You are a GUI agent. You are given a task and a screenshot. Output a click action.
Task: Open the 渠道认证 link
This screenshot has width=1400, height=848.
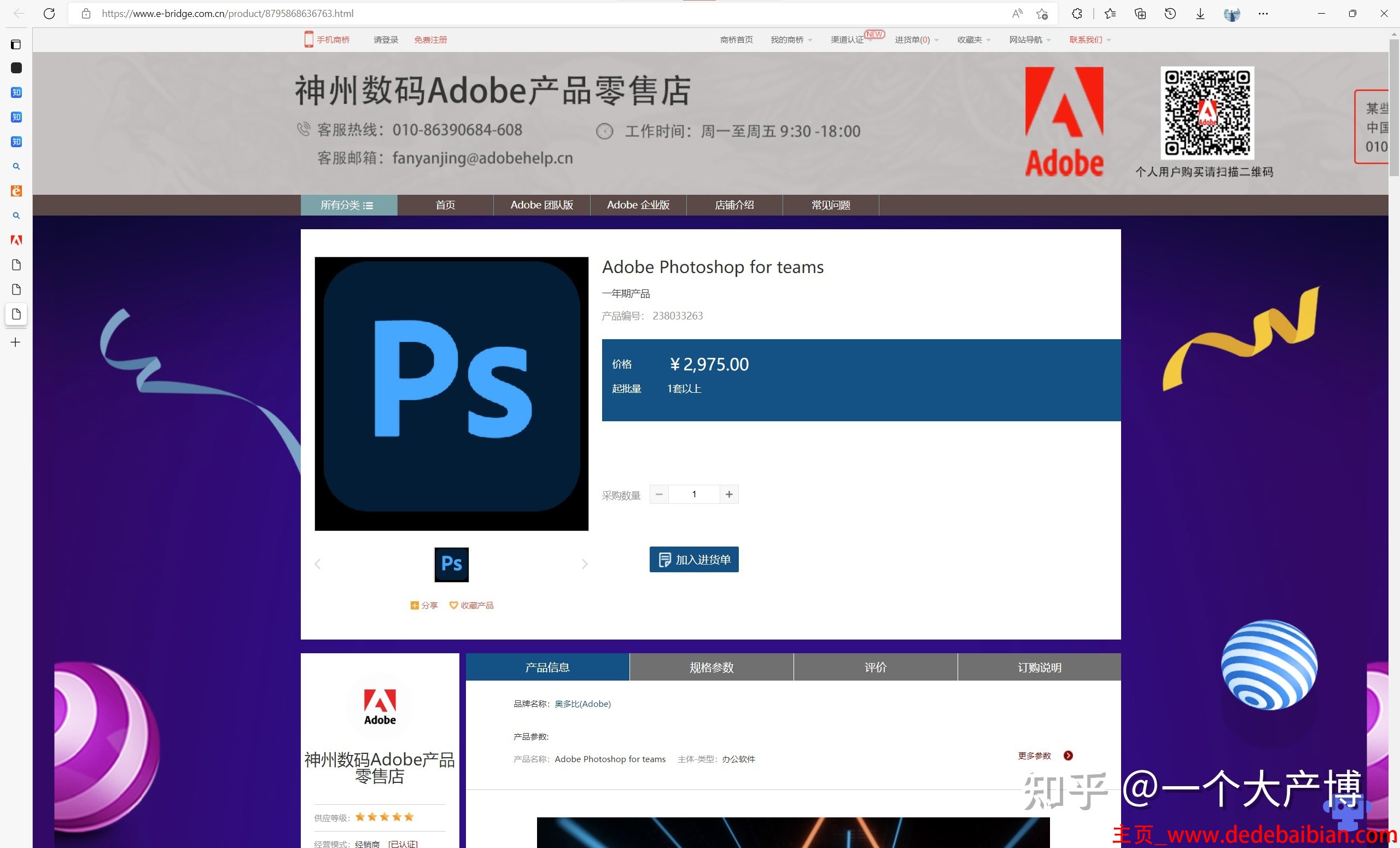[x=847, y=40]
